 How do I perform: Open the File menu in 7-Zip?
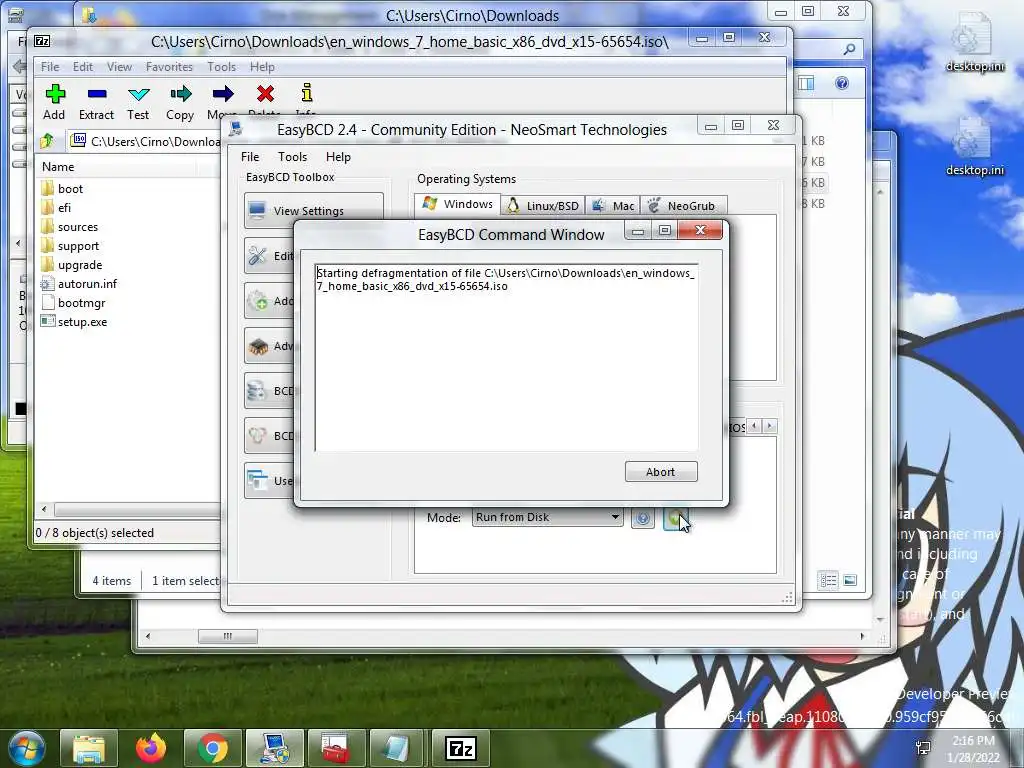click(50, 67)
